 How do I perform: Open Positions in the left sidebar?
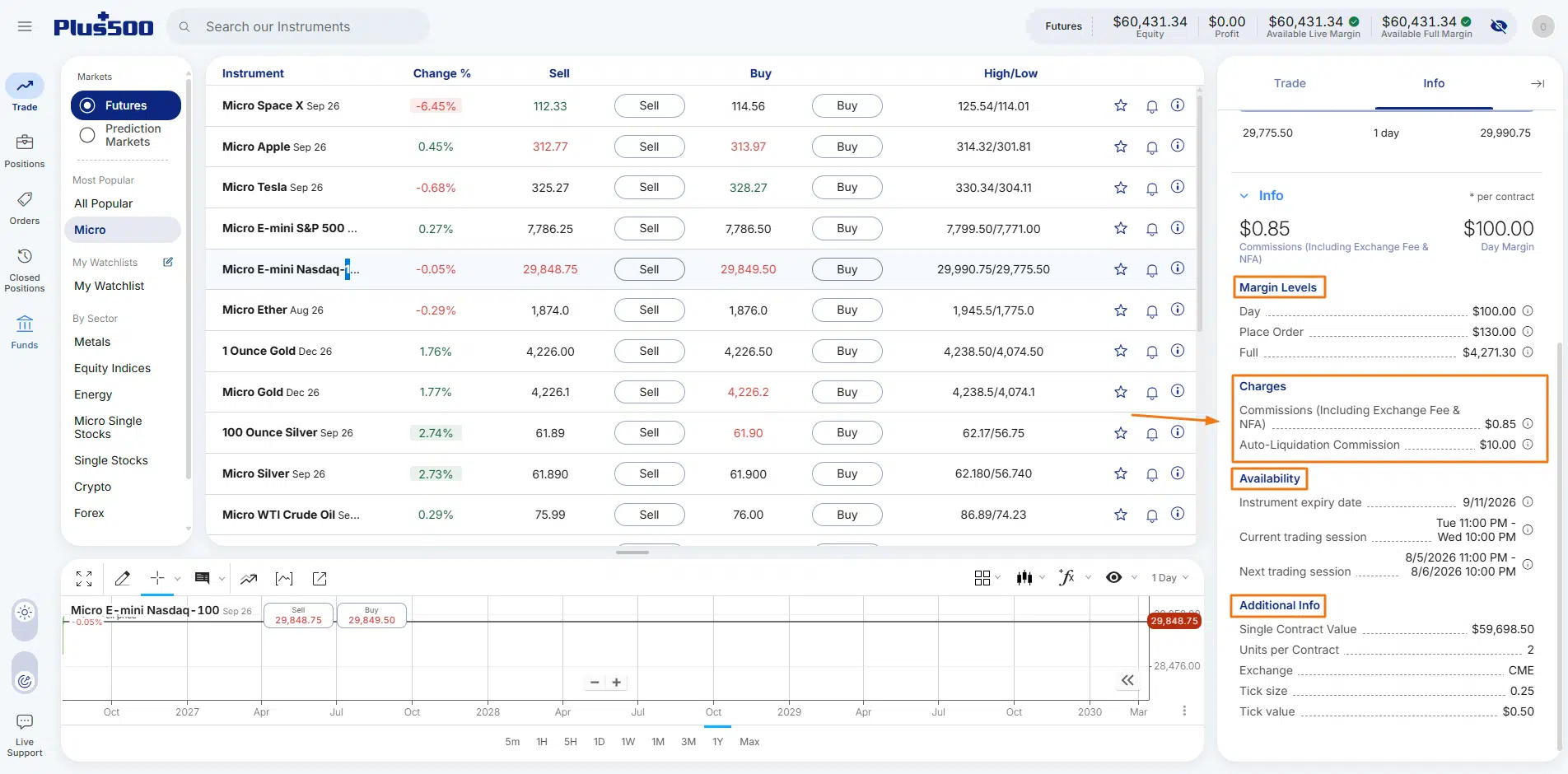tap(25, 151)
